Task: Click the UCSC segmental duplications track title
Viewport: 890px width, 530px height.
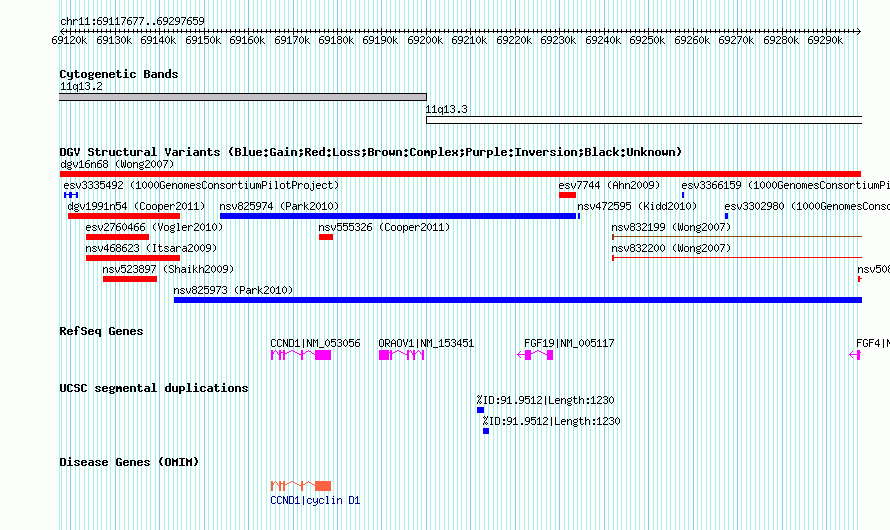Action: click(x=154, y=388)
